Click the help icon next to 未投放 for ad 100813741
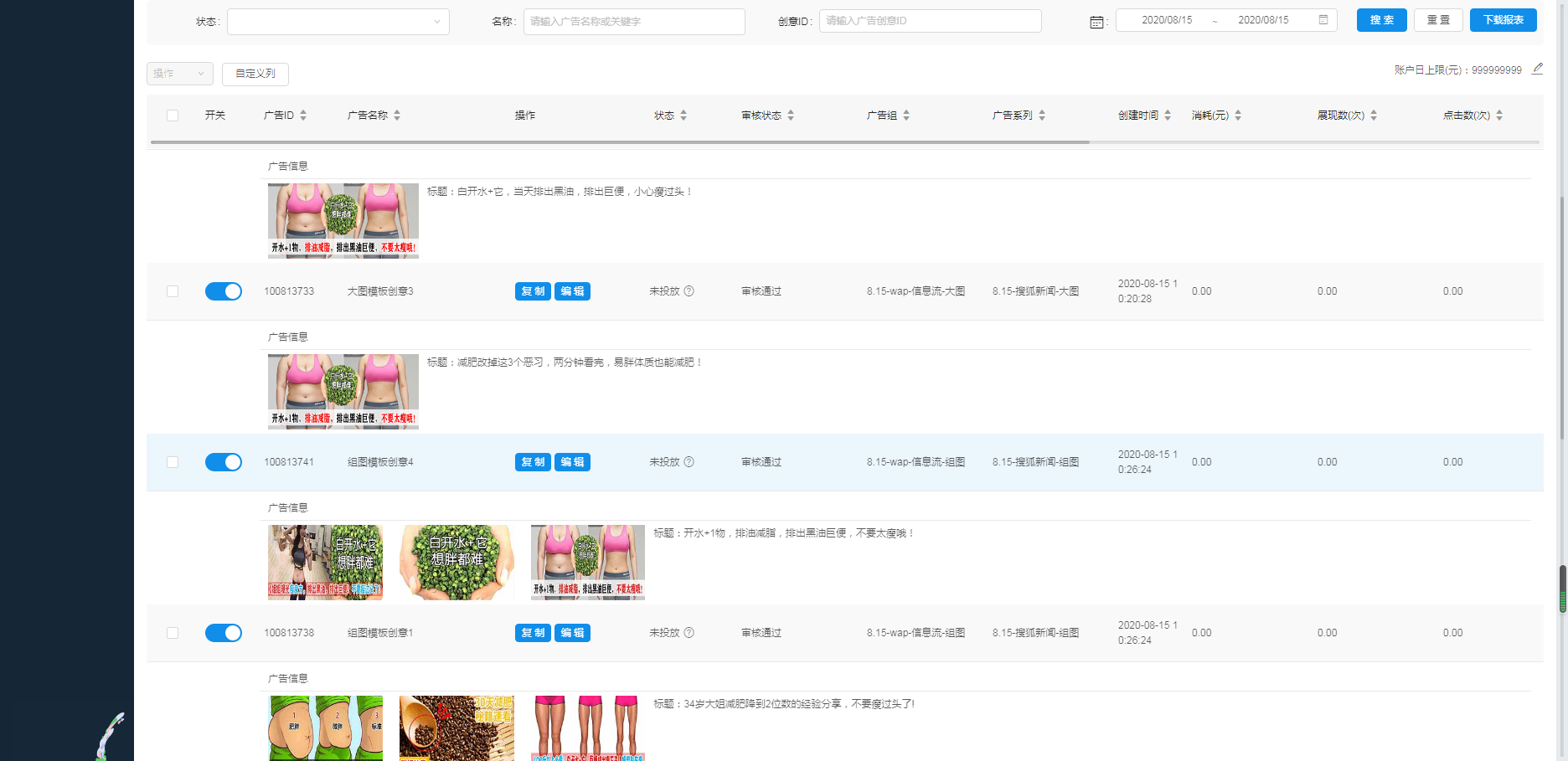This screenshot has height=761, width=1568. [689, 462]
